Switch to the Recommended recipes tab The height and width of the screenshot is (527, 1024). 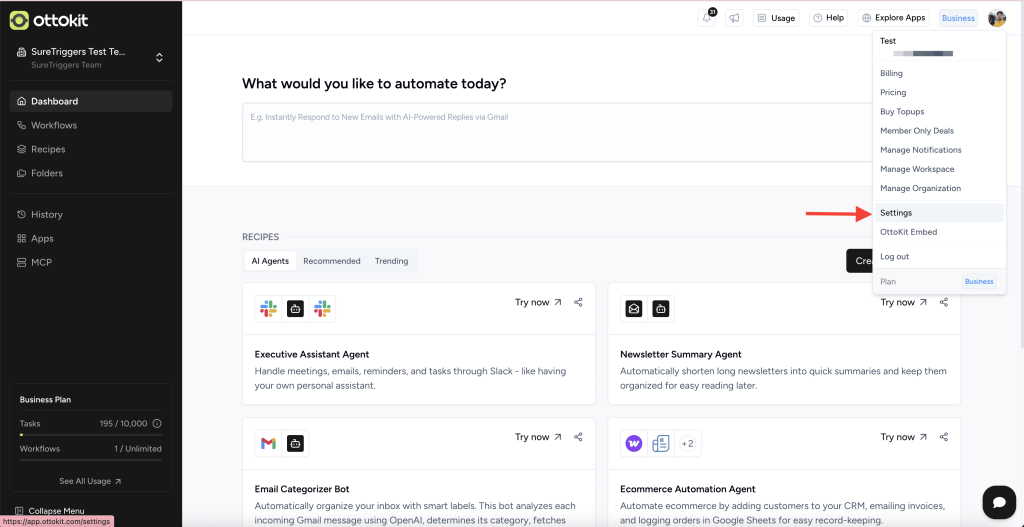[331, 261]
